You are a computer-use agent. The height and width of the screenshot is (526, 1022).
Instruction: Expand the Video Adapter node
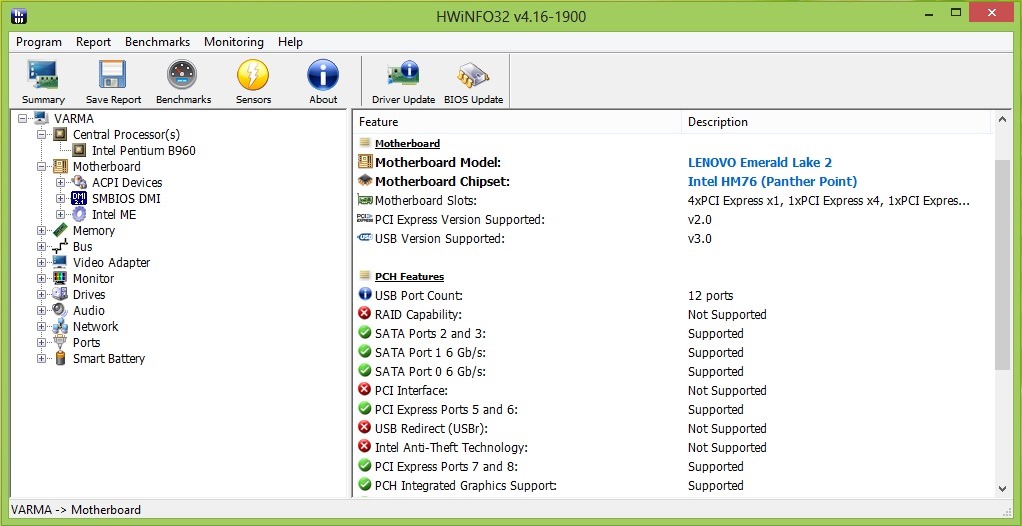pos(42,263)
